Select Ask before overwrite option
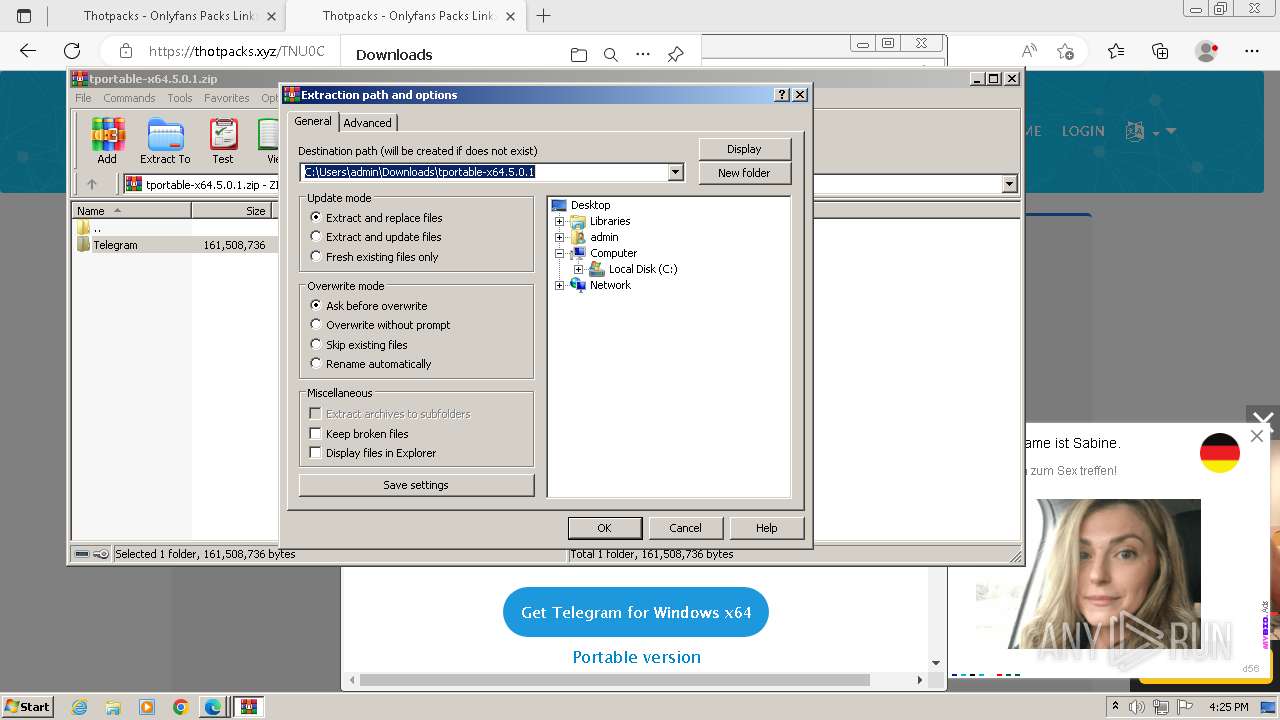 [369, 306]
